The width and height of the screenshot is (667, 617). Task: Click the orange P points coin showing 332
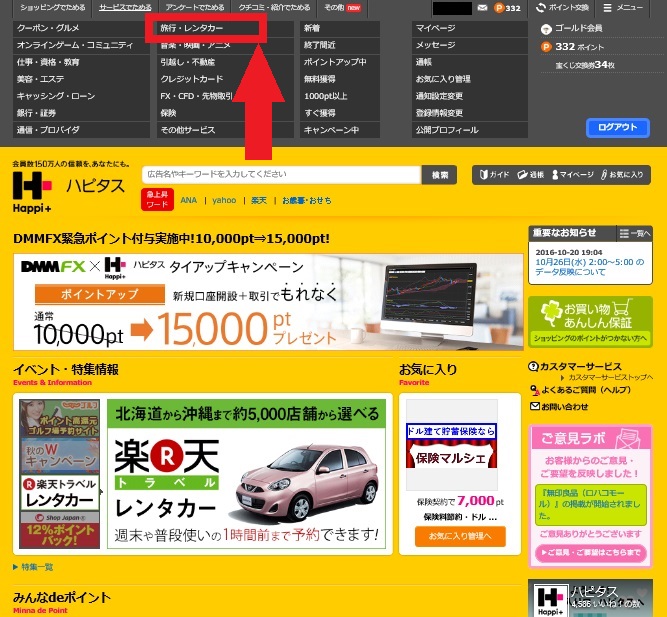(x=507, y=8)
